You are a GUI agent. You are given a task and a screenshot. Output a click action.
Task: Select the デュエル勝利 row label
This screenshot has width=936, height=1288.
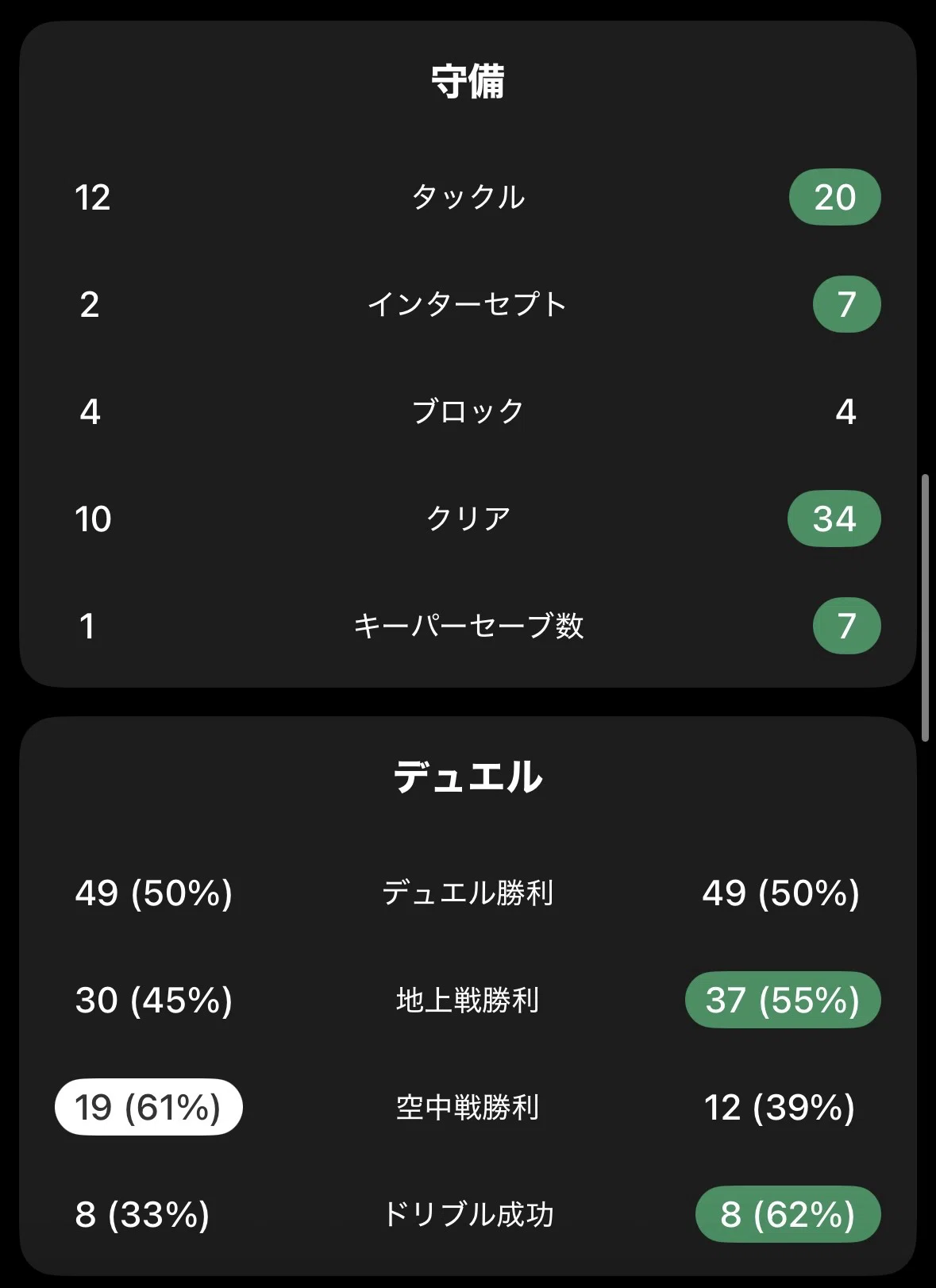pyautogui.click(x=468, y=893)
